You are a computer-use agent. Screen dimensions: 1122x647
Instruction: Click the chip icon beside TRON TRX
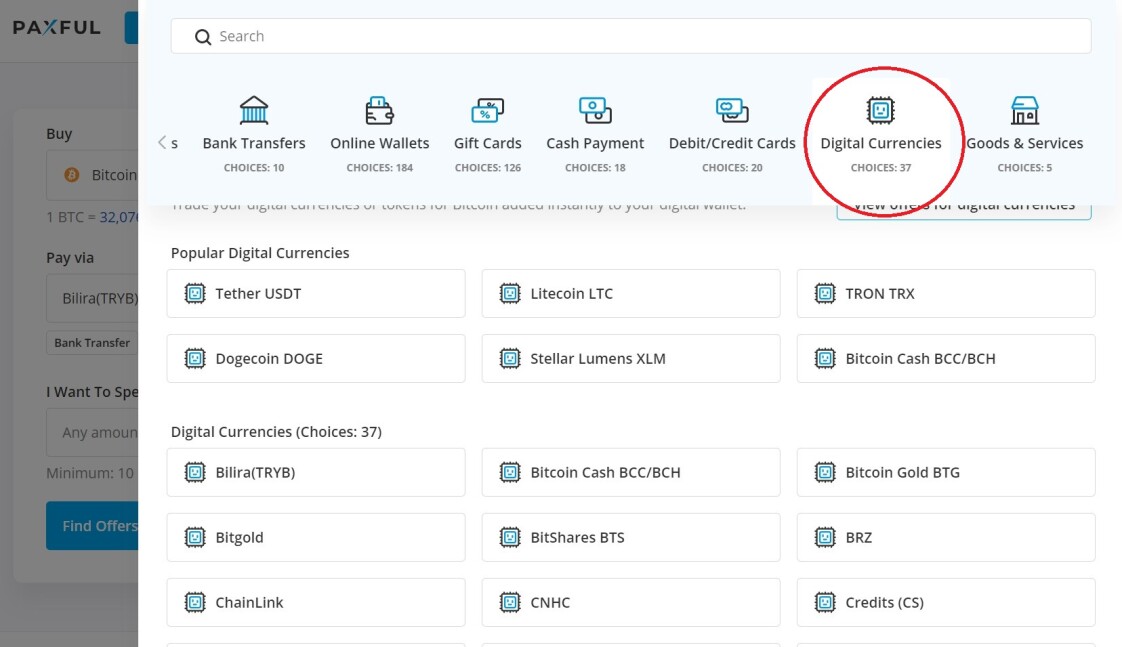point(825,293)
